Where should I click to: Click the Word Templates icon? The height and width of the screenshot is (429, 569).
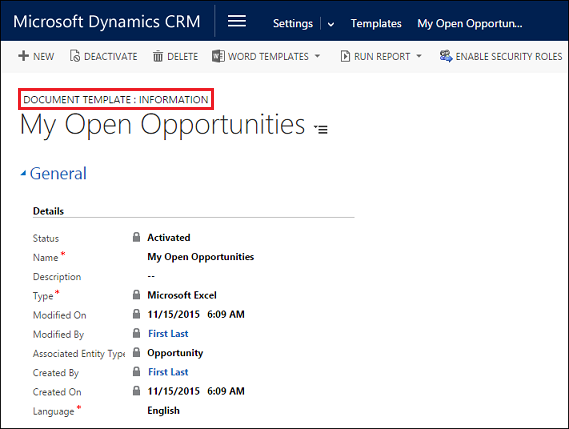coord(218,56)
